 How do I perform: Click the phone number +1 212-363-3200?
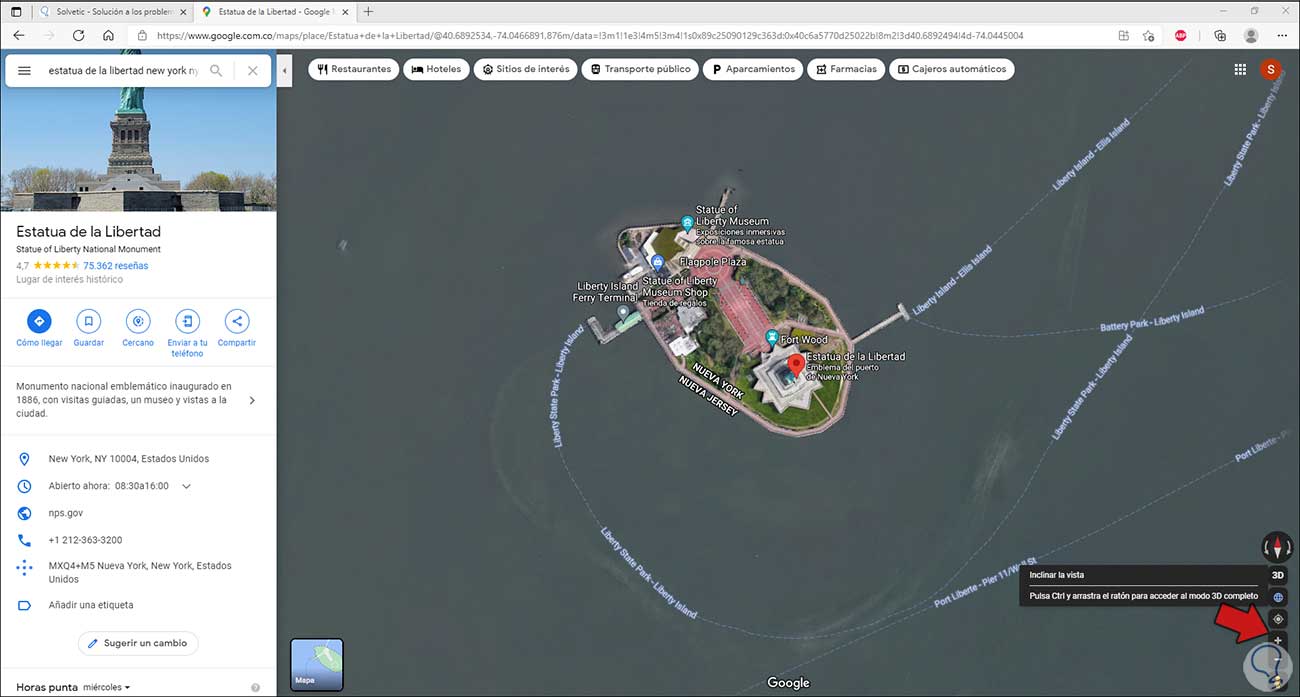tap(85, 540)
